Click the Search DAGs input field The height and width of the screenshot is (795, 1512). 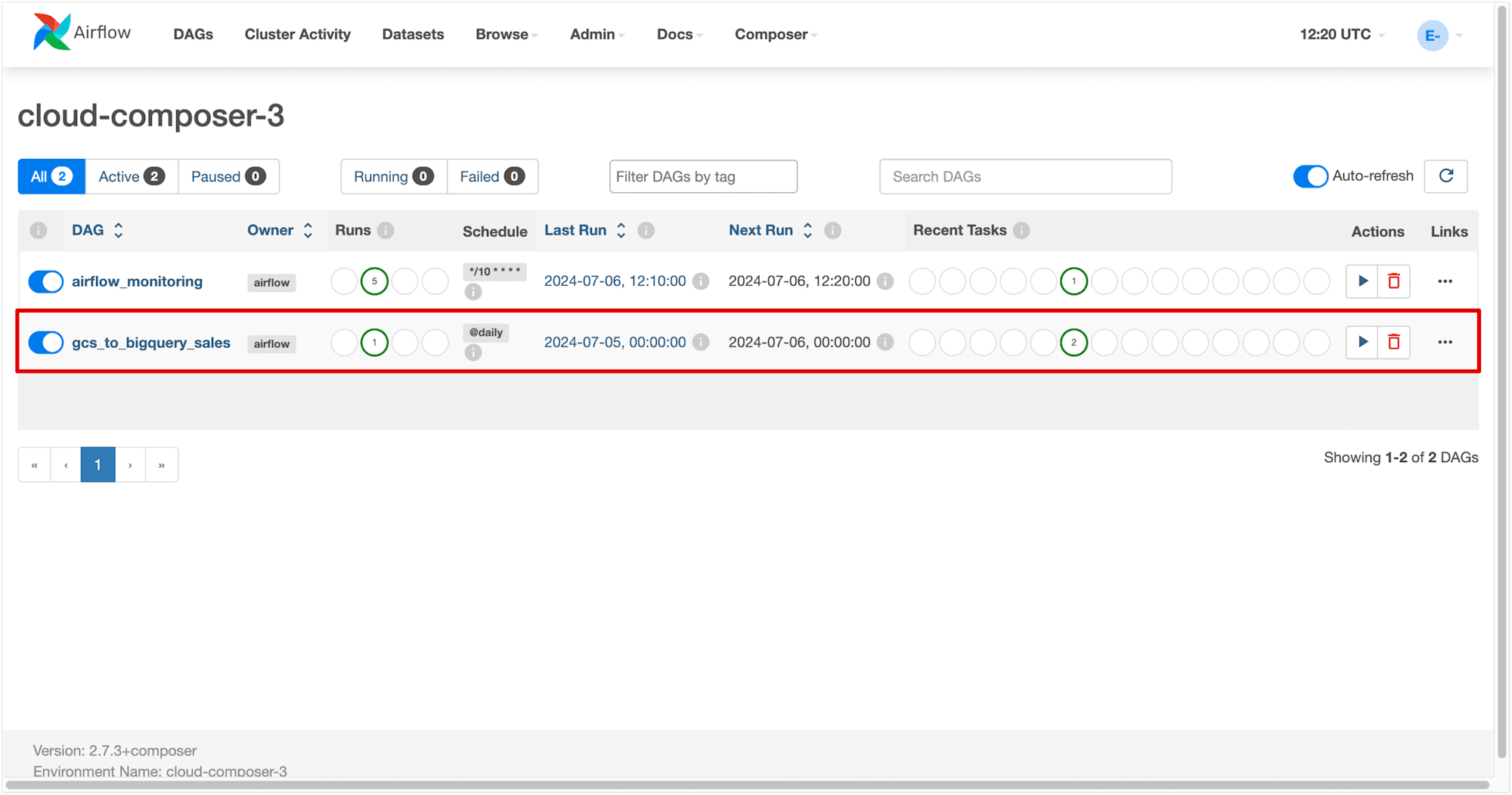coord(1025,176)
